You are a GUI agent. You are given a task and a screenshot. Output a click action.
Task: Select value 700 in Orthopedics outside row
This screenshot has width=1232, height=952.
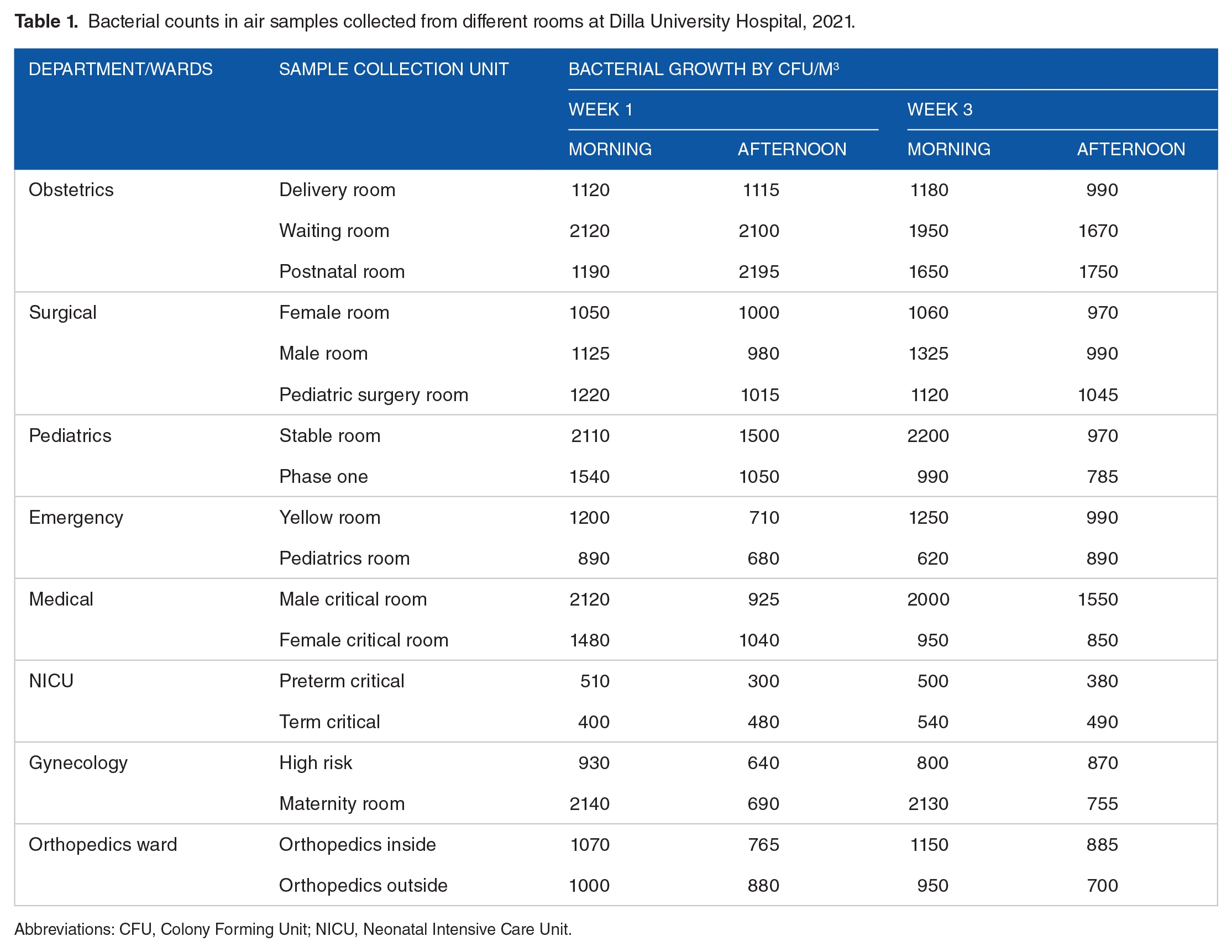click(x=1102, y=886)
